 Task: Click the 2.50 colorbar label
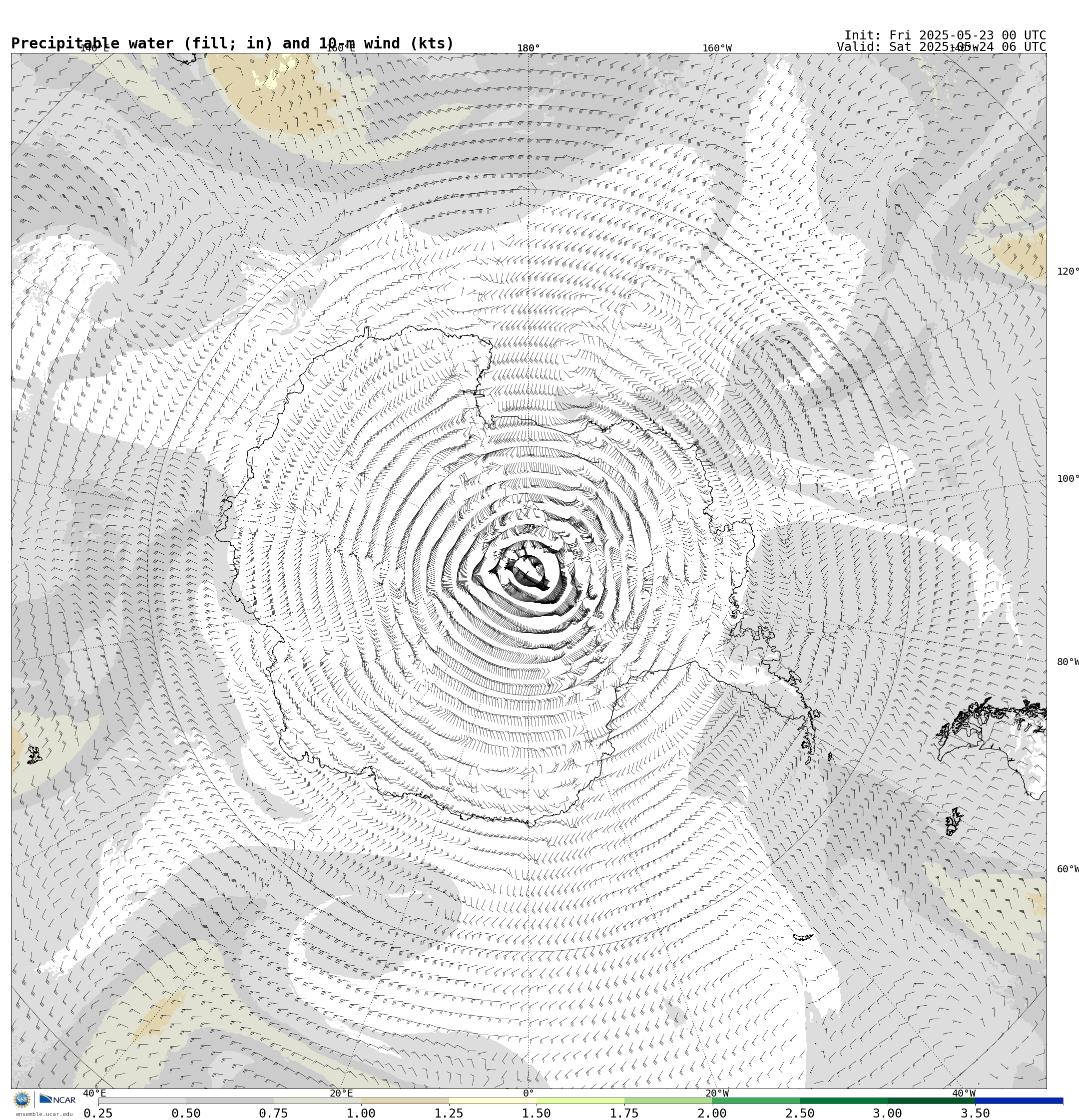tap(800, 1113)
